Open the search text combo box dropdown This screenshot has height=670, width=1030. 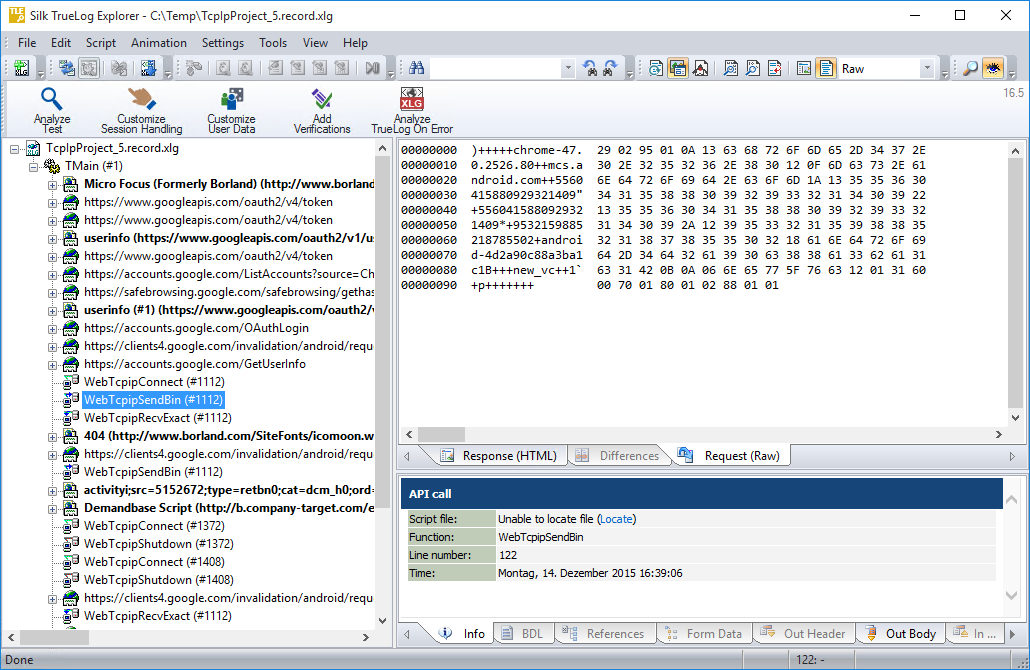click(x=568, y=68)
